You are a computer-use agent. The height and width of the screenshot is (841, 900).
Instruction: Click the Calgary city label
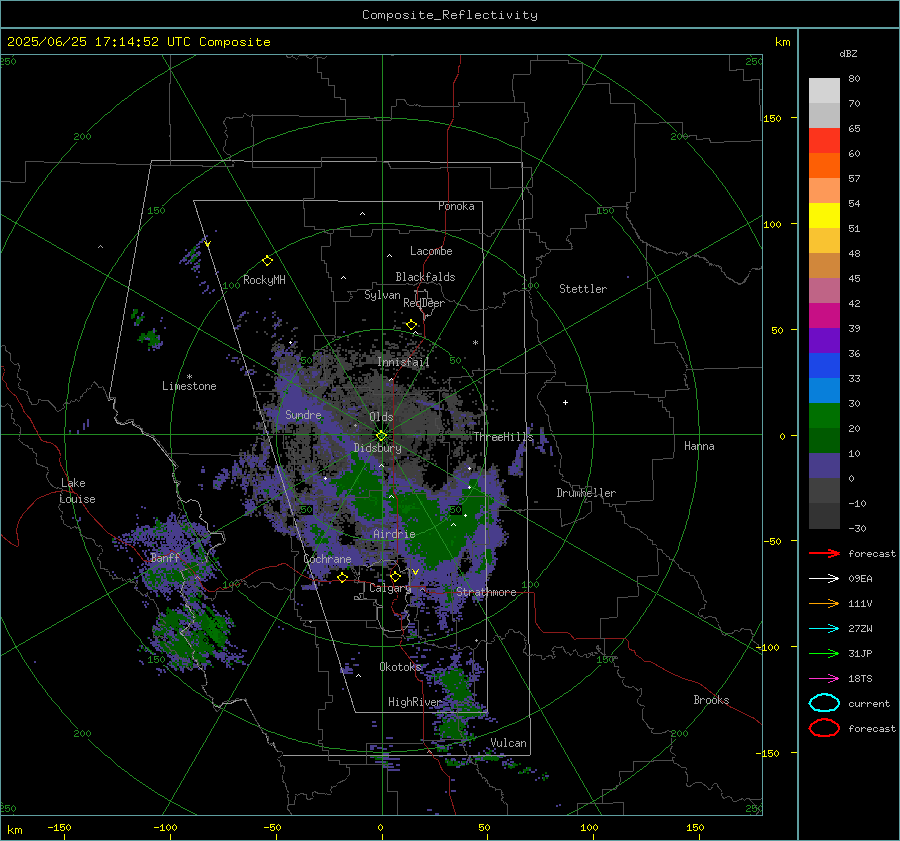pyautogui.click(x=390, y=588)
